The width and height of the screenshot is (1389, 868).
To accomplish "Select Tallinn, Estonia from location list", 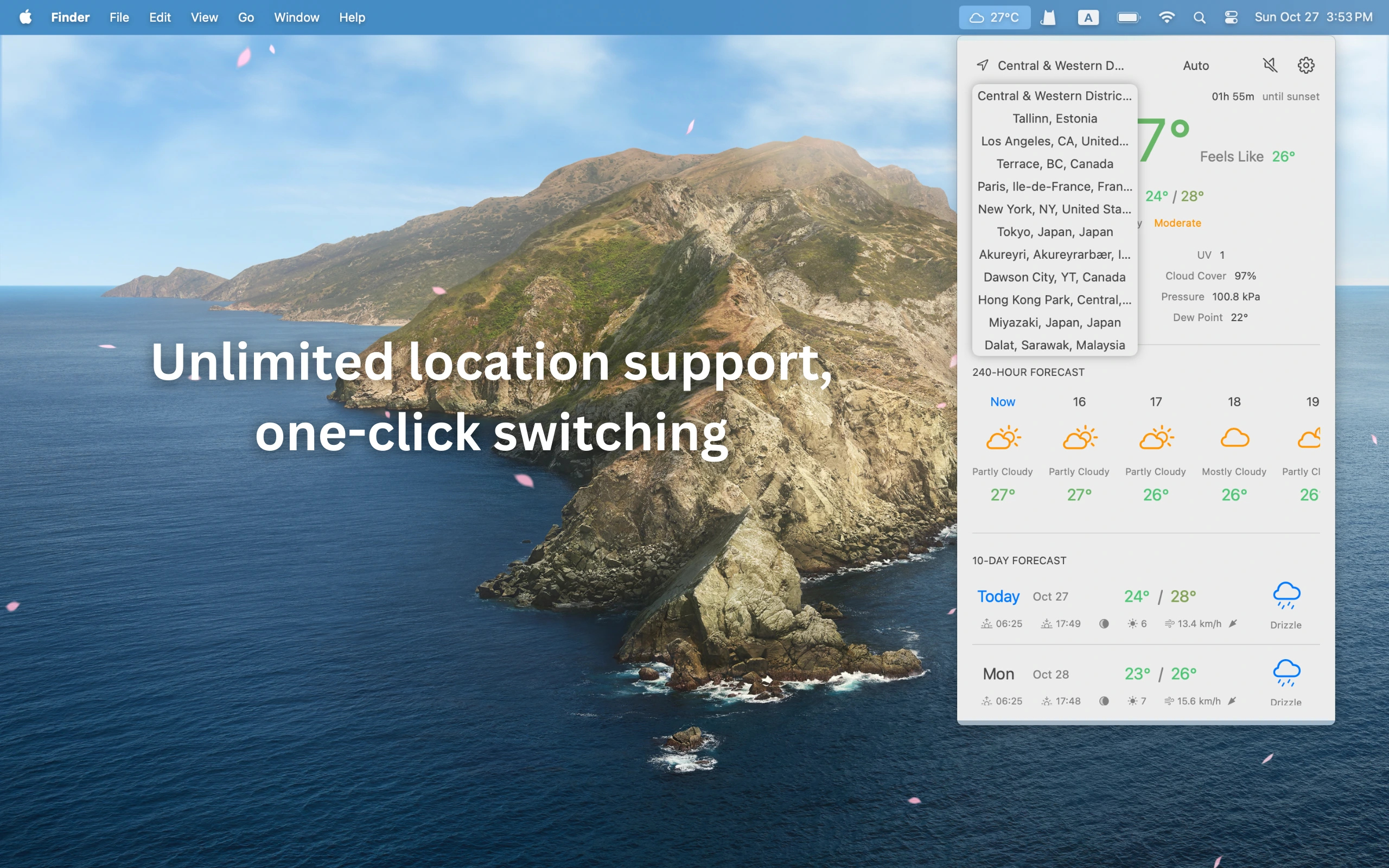I will [x=1054, y=118].
